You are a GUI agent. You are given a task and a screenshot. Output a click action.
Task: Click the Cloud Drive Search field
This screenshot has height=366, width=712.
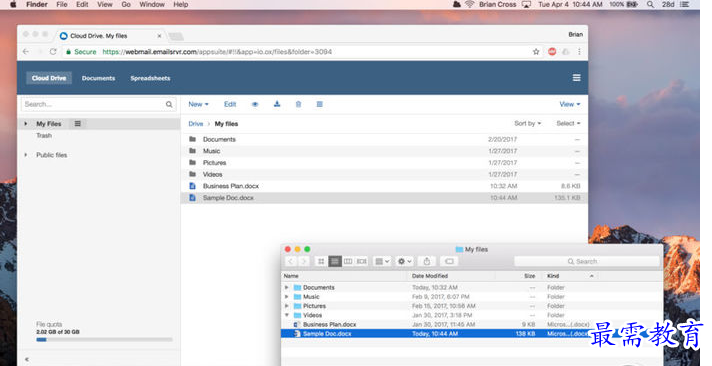98,104
